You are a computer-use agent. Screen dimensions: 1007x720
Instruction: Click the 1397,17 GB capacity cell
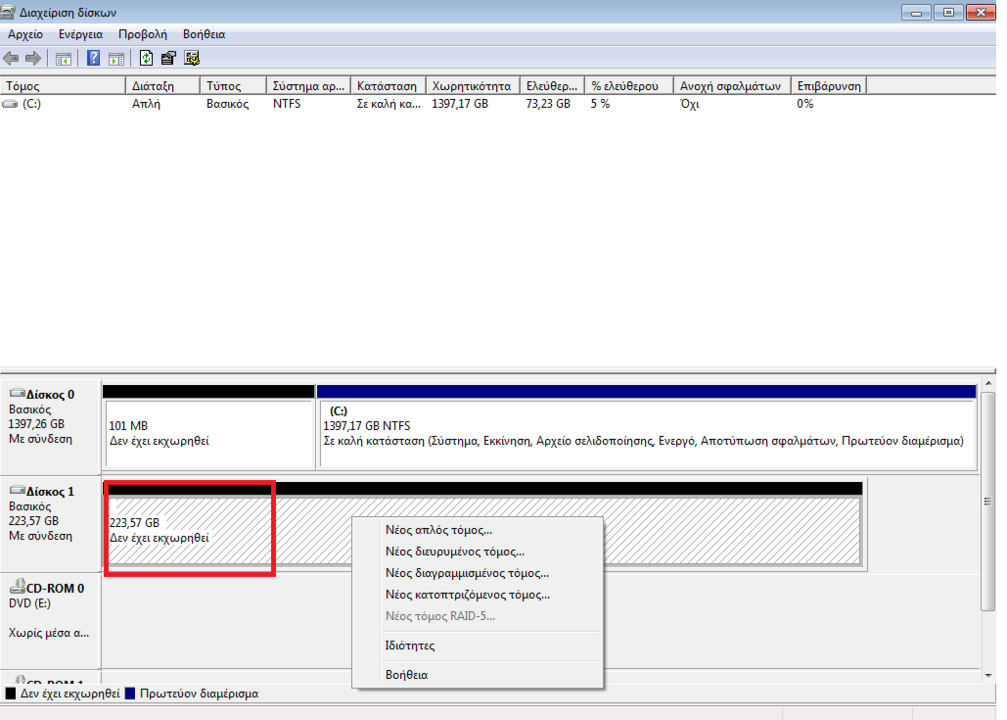pyautogui.click(x=460, y=104)
